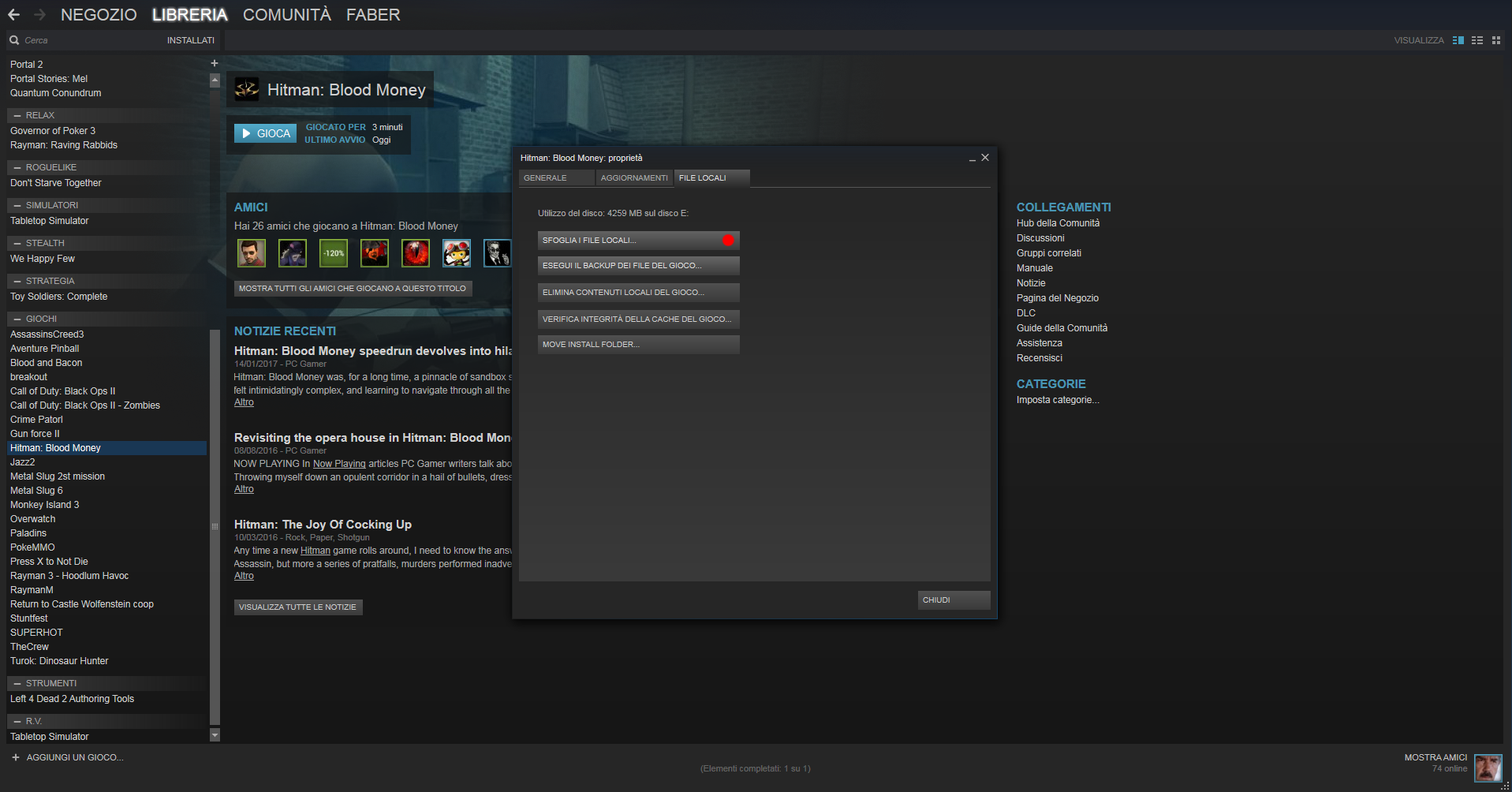Switch to the AGGIORNAMENTI tab
1512x792 pixels.
(634, 177)
